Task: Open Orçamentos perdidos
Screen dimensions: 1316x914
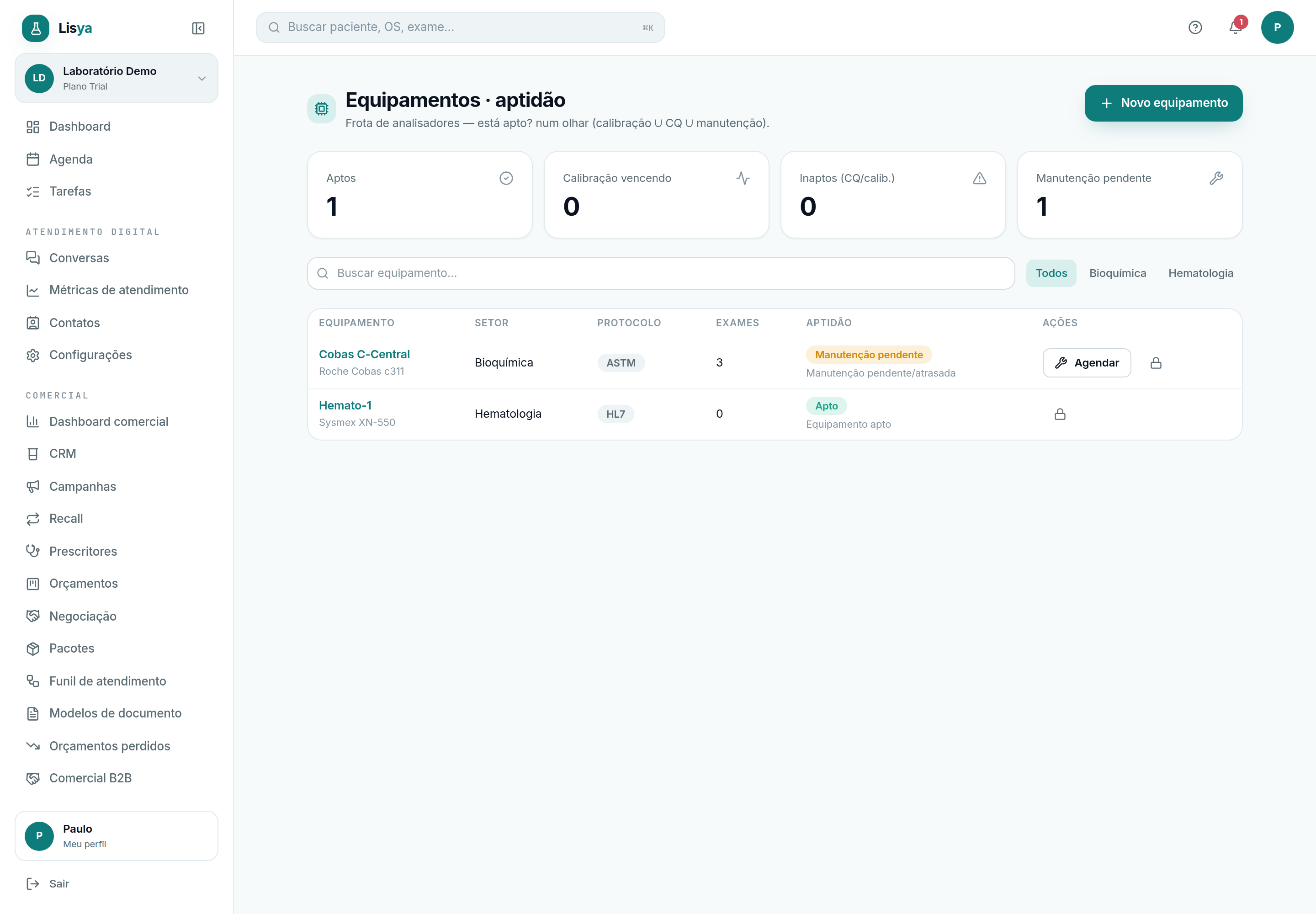Action: point(116,746)
